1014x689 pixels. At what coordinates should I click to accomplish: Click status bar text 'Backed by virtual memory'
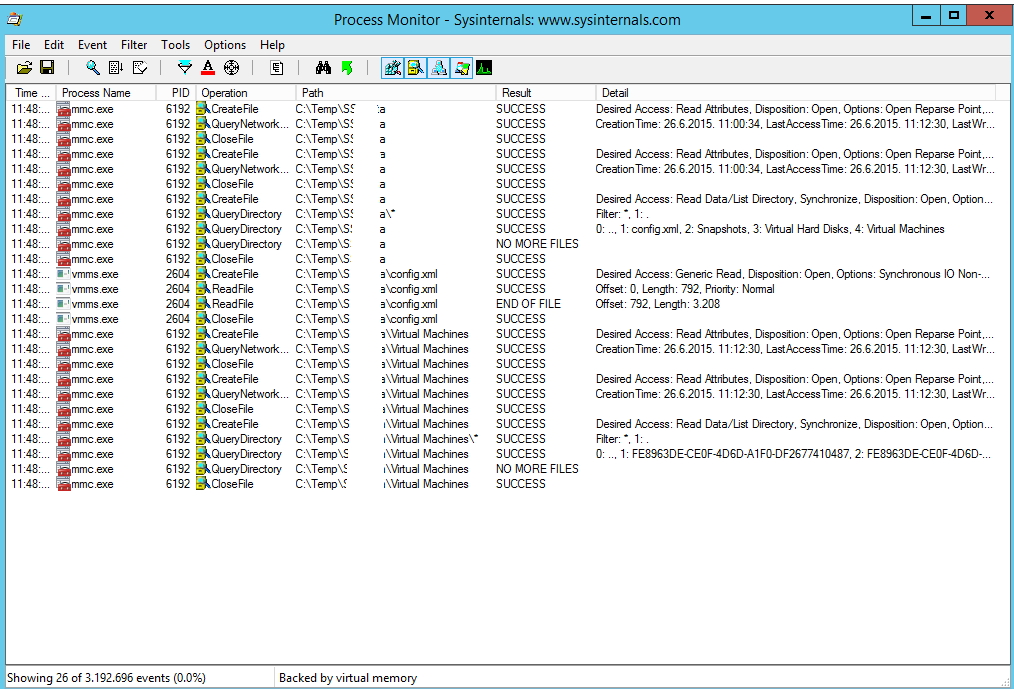click(x=348, y=678)
